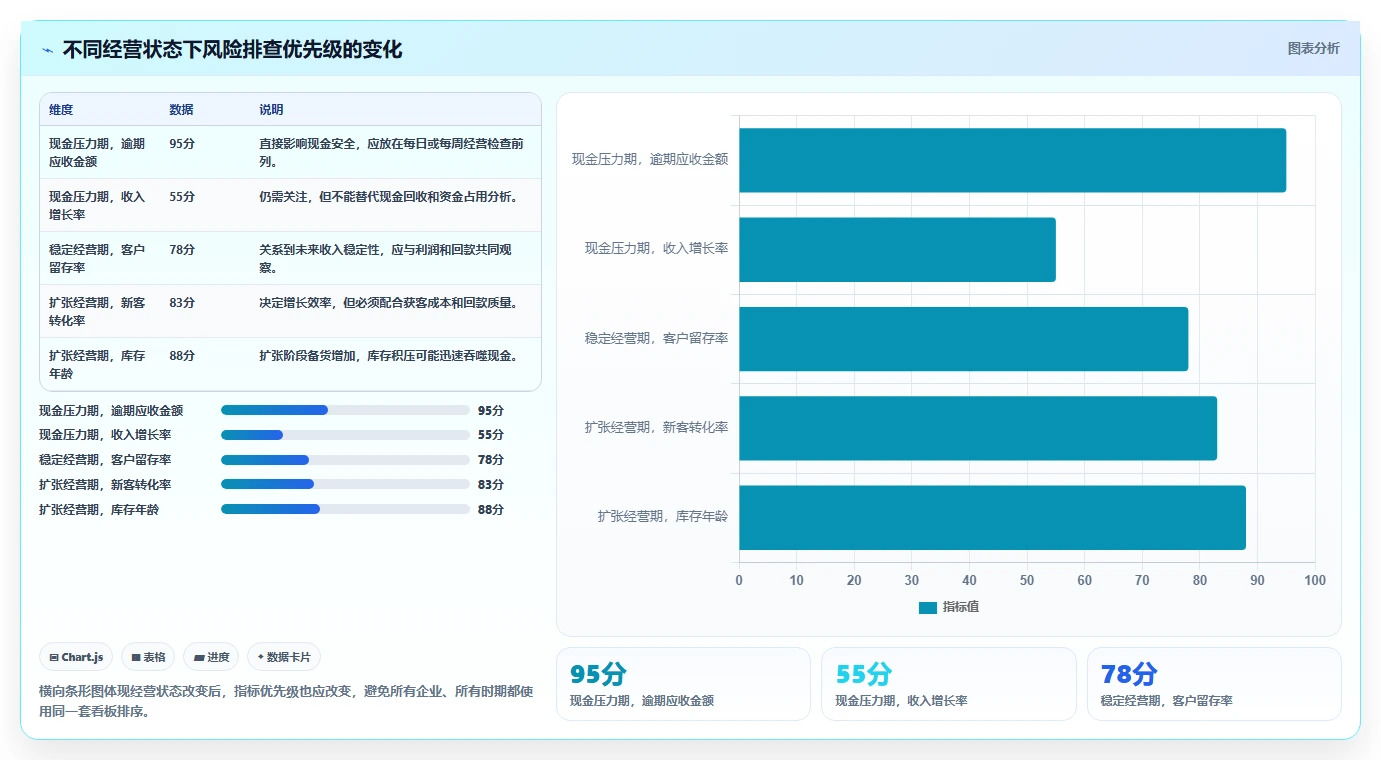Click the 收入增长率 progress bar
This screenshot has width=1381, height=760.
click(x=345, y=435)
